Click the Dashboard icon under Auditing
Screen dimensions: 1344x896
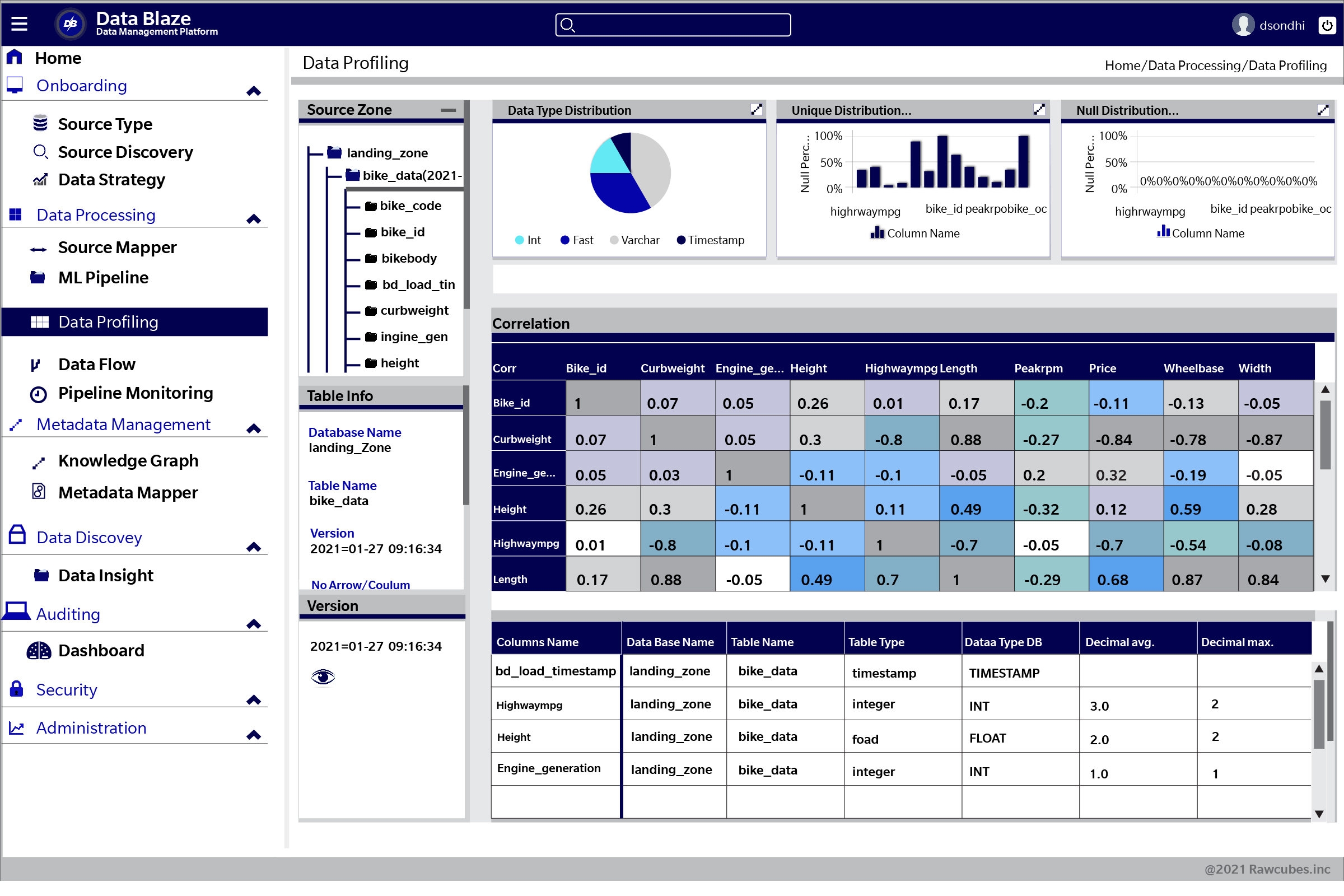coord(37,650)
